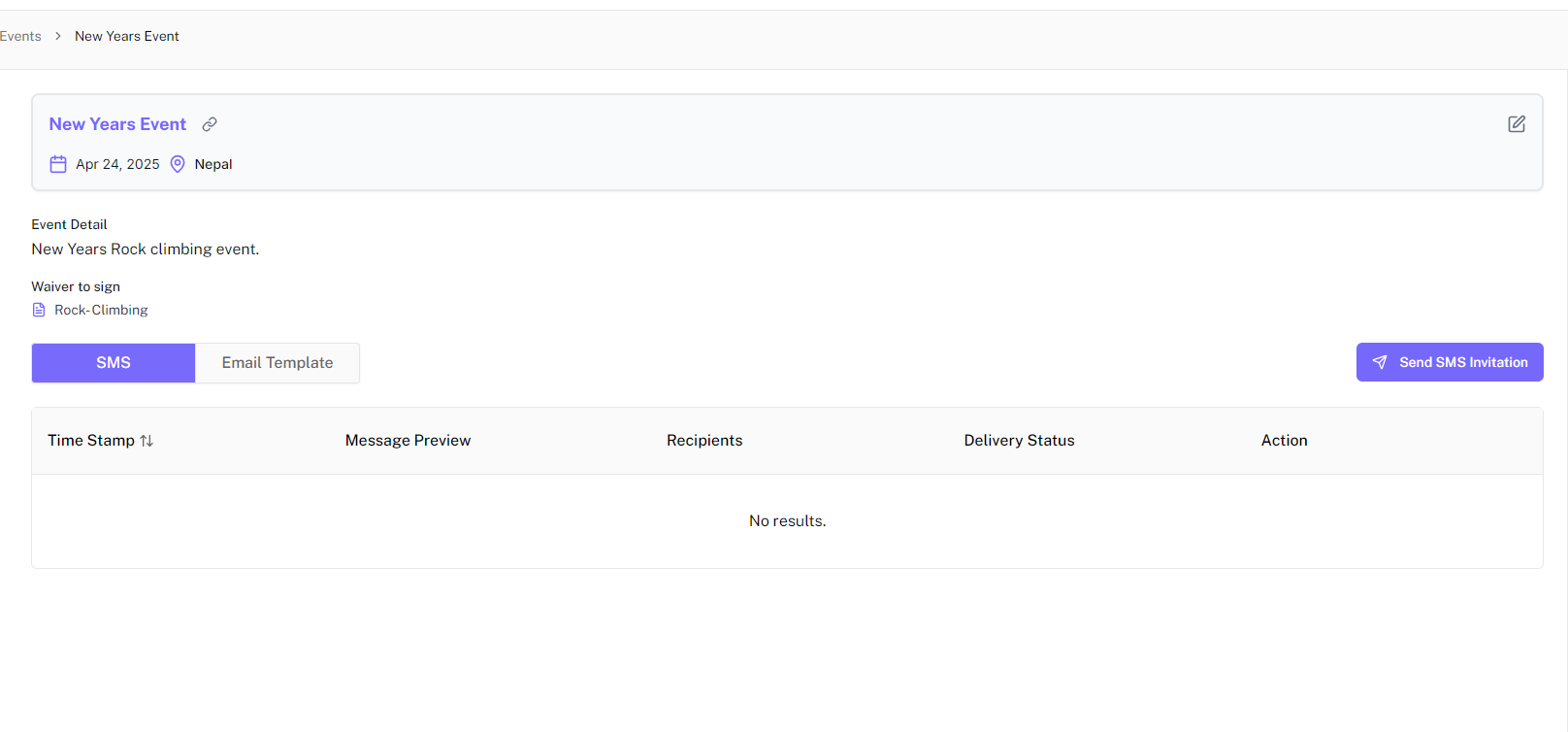Click the New Years Event title heading

[117, 124]
